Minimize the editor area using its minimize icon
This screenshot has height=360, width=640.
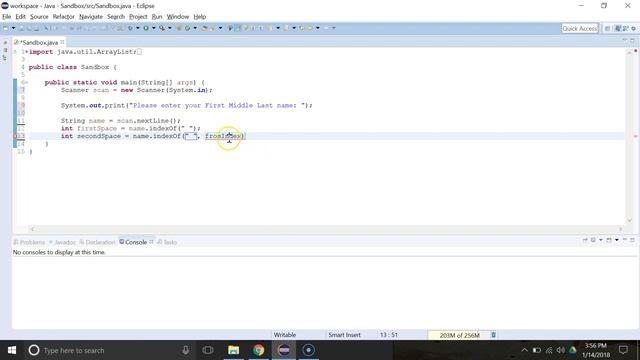click(x=624, y=40)
